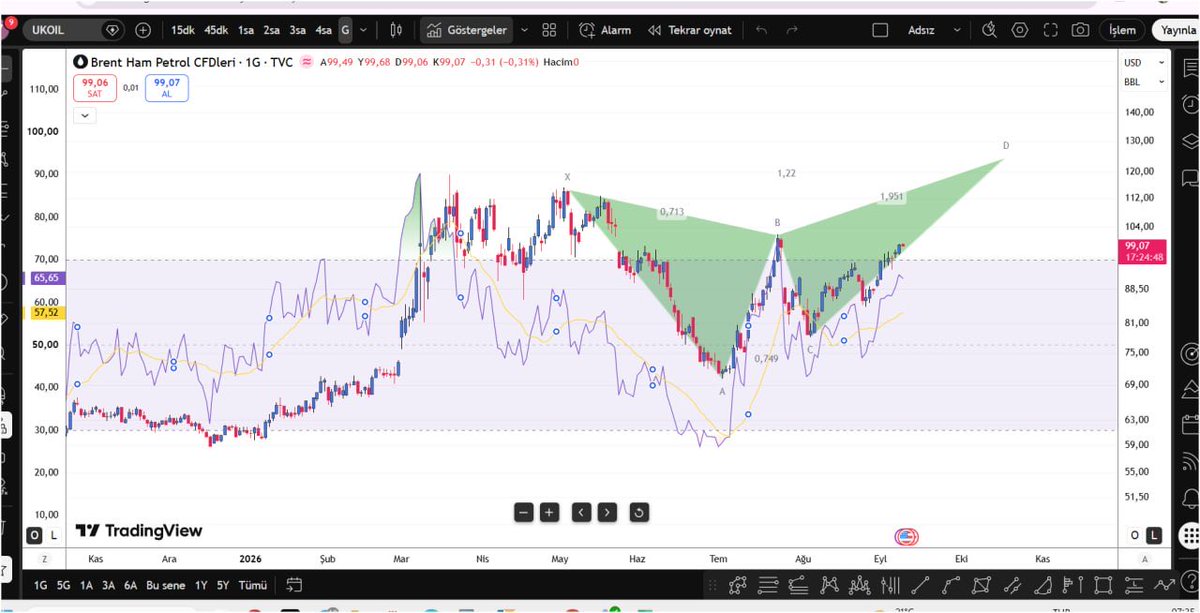Image resolution: width=1200 pixels, height=613 pixels.
Task: Switch to the 1sa timeframe
Action: point(246,30)
